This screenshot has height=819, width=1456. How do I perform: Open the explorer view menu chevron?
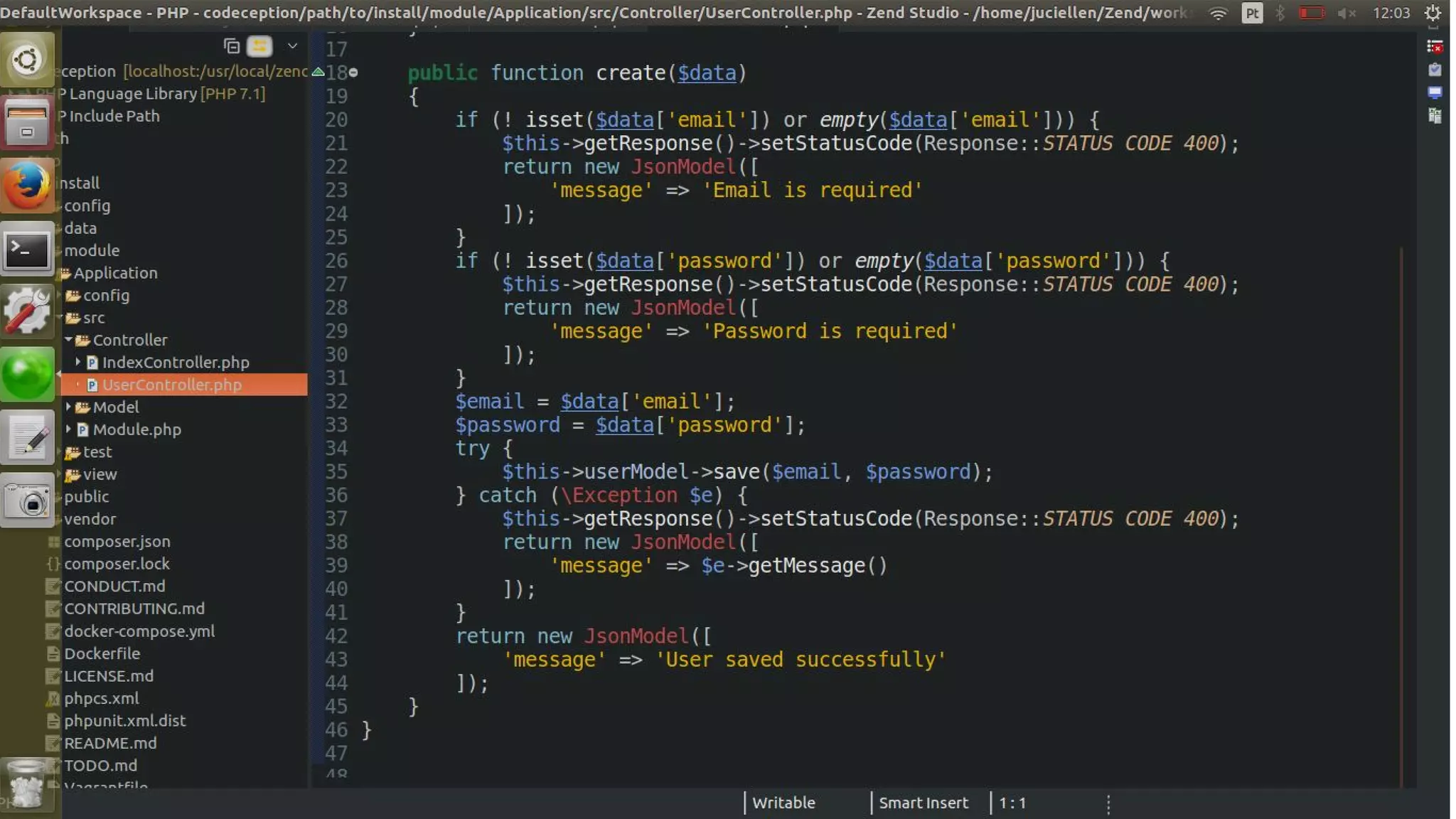click(x=292, y=46)
